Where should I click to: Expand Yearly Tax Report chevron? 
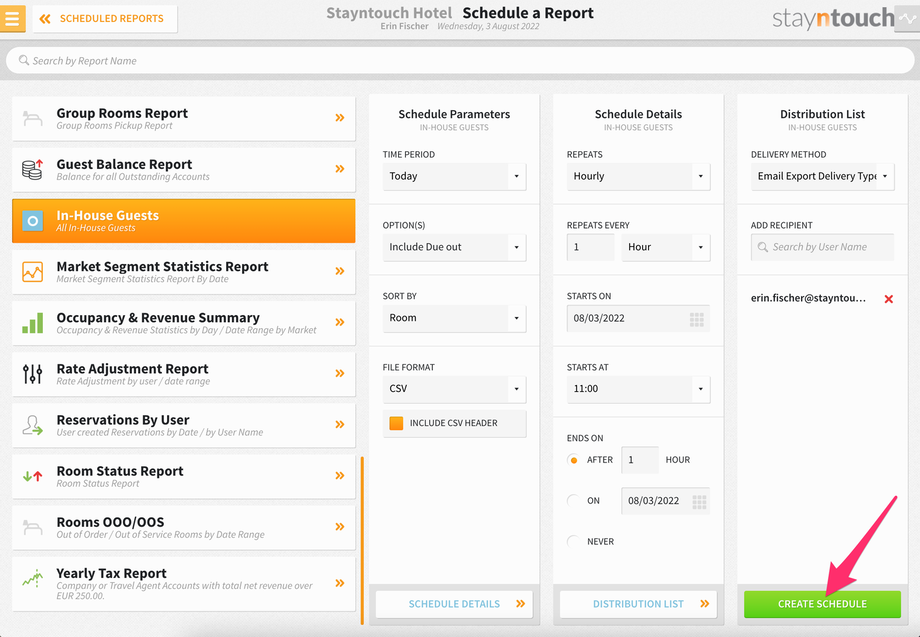pos(340,582)
